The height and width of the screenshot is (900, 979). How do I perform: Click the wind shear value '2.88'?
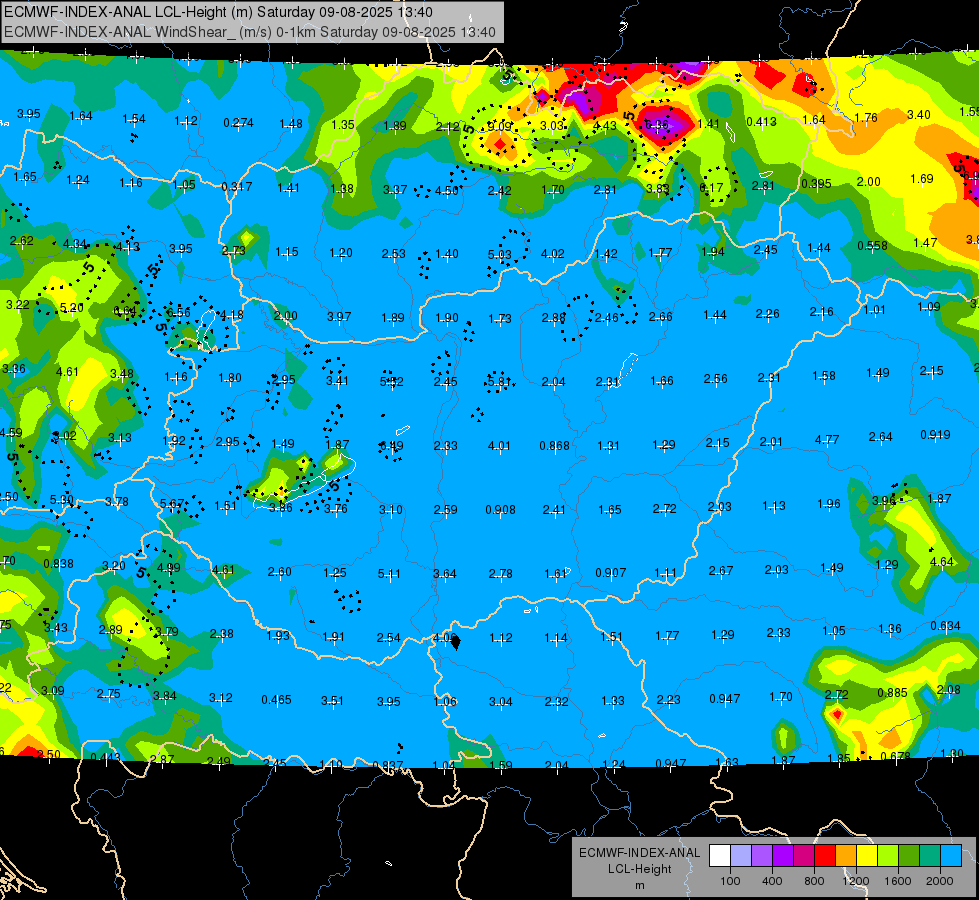click(x=554, y=319)
